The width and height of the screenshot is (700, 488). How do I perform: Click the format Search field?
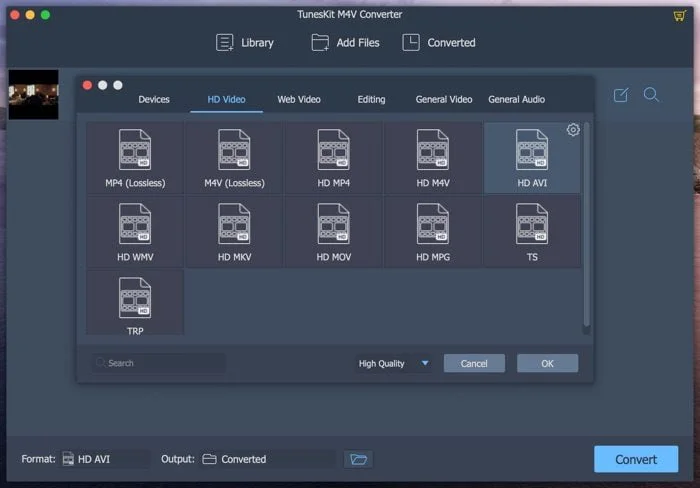click(x=159, y=363)
